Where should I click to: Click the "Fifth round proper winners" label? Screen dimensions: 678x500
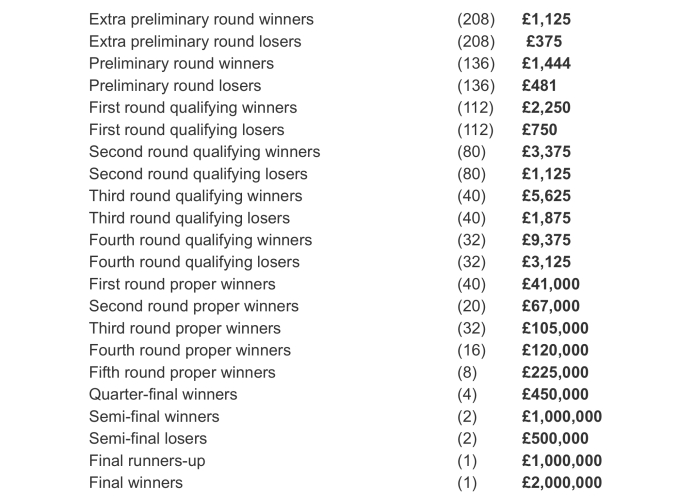coord(182,372)
